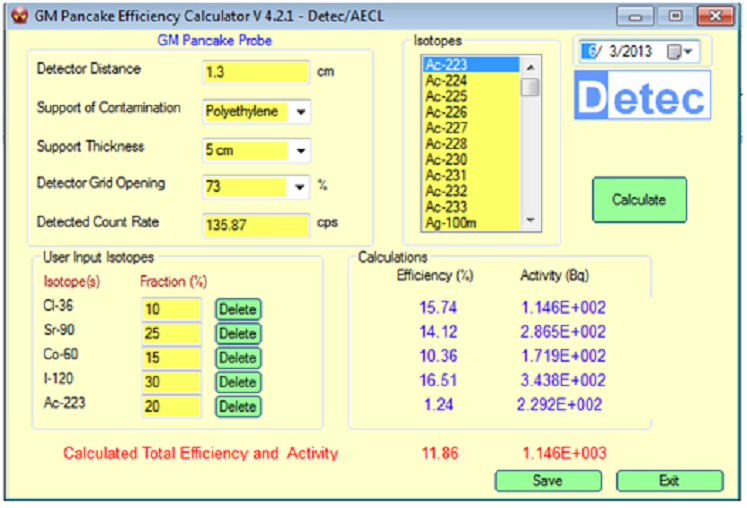This screenshot has width=747, height=508.
Task: Click the Save button
Action: click(548, 481)
